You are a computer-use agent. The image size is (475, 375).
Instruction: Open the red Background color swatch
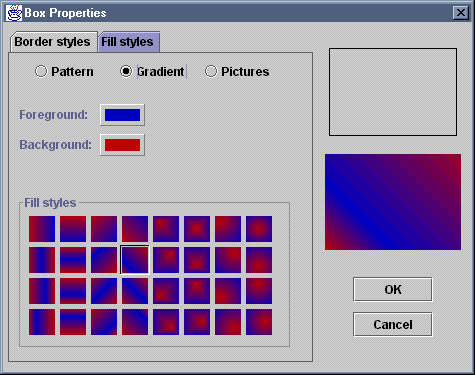pos(122,145)
